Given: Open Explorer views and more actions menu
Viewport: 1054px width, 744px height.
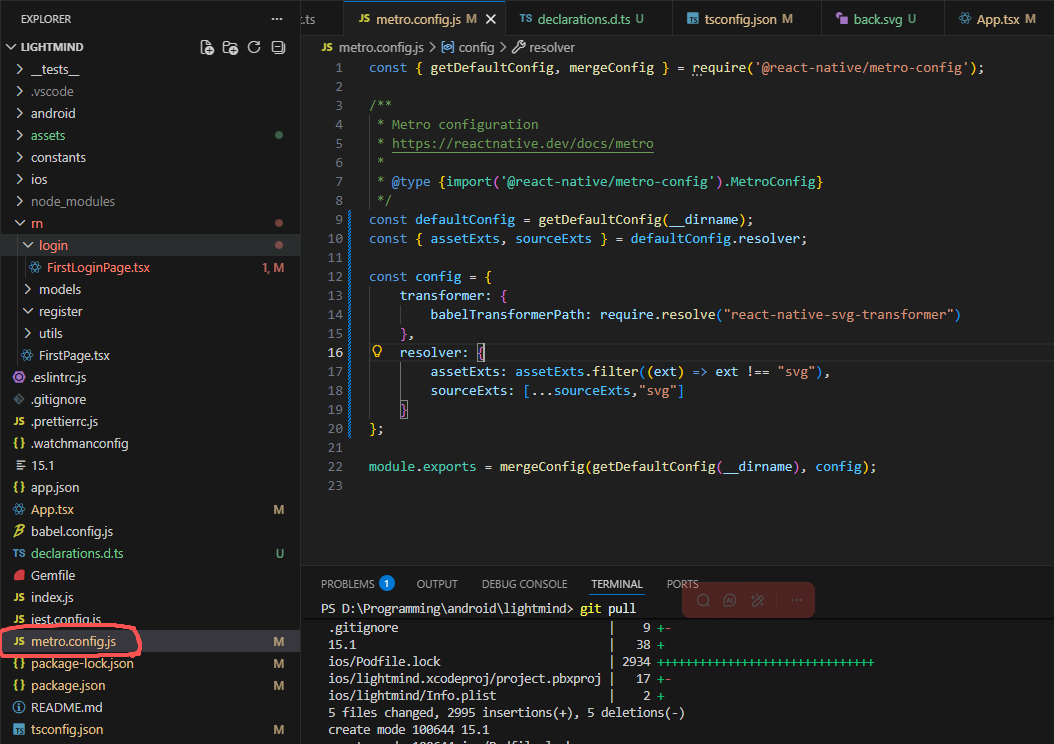Looking at the screenshot, I should (x=277, y=19).
